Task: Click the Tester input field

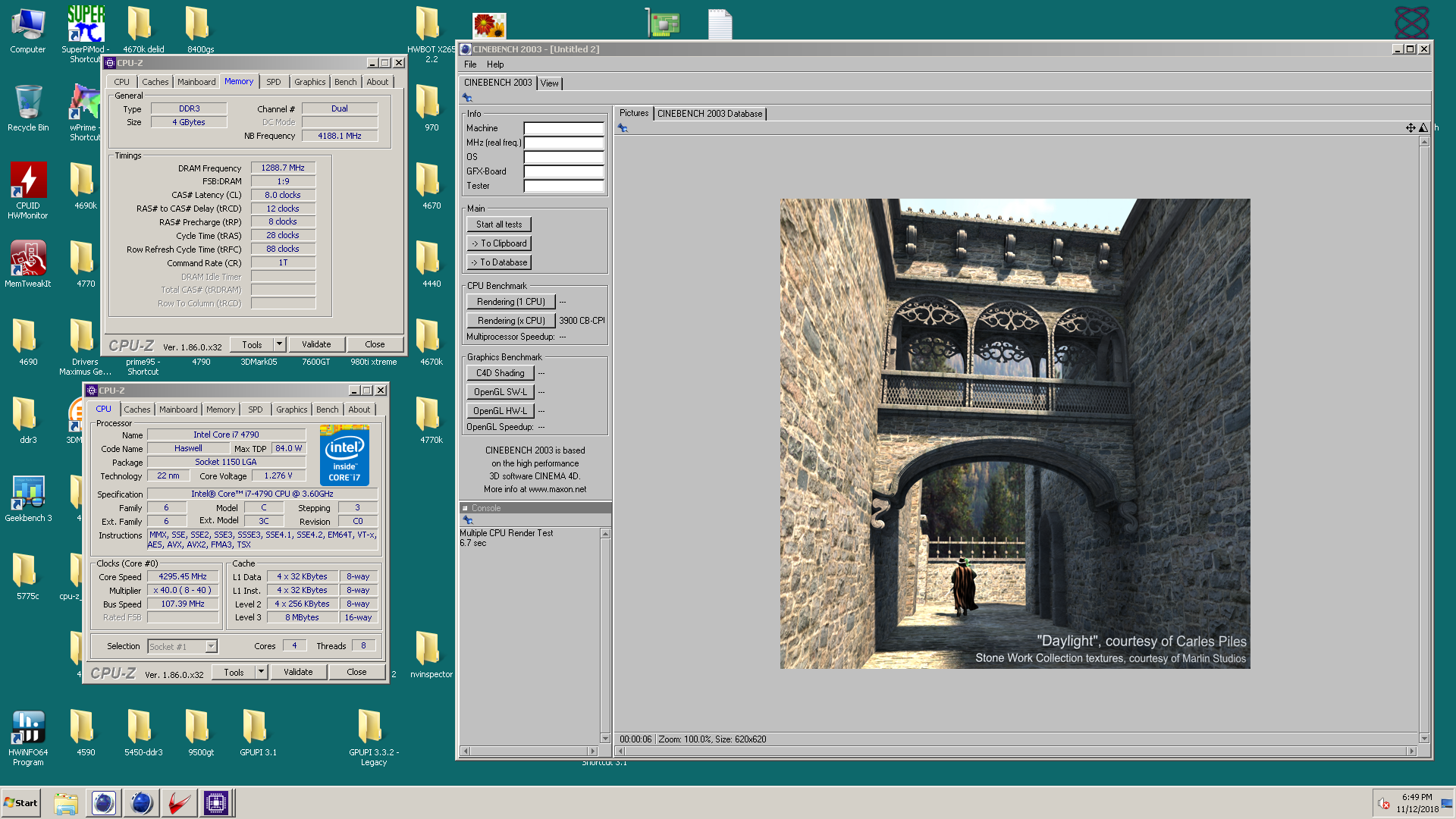Action: (564, 186)
